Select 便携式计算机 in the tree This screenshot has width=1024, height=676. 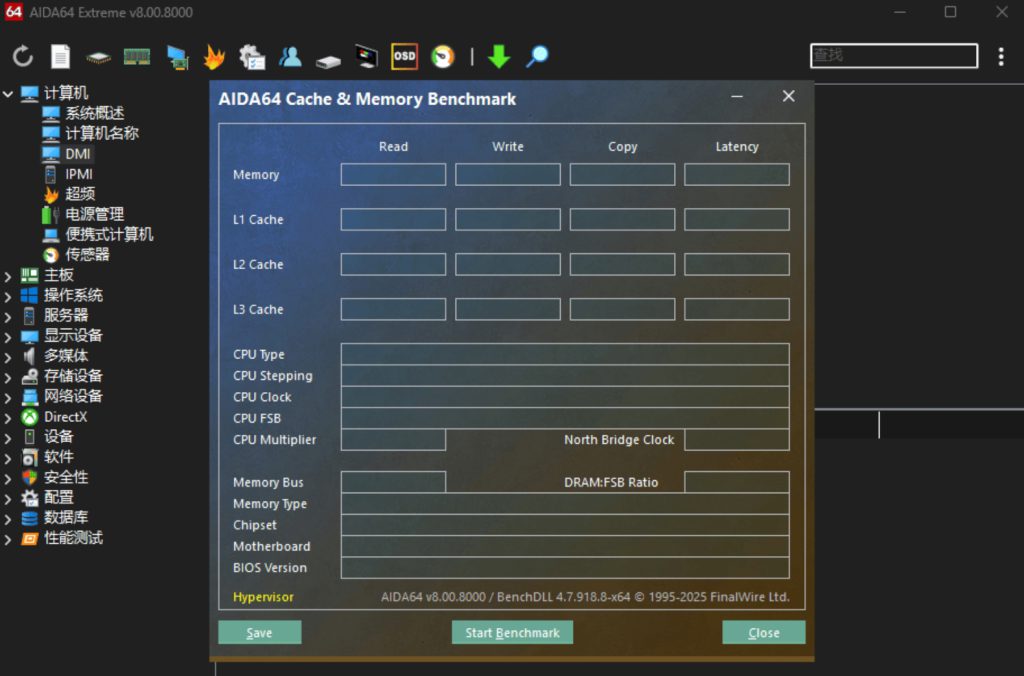(x=108, y=234)
